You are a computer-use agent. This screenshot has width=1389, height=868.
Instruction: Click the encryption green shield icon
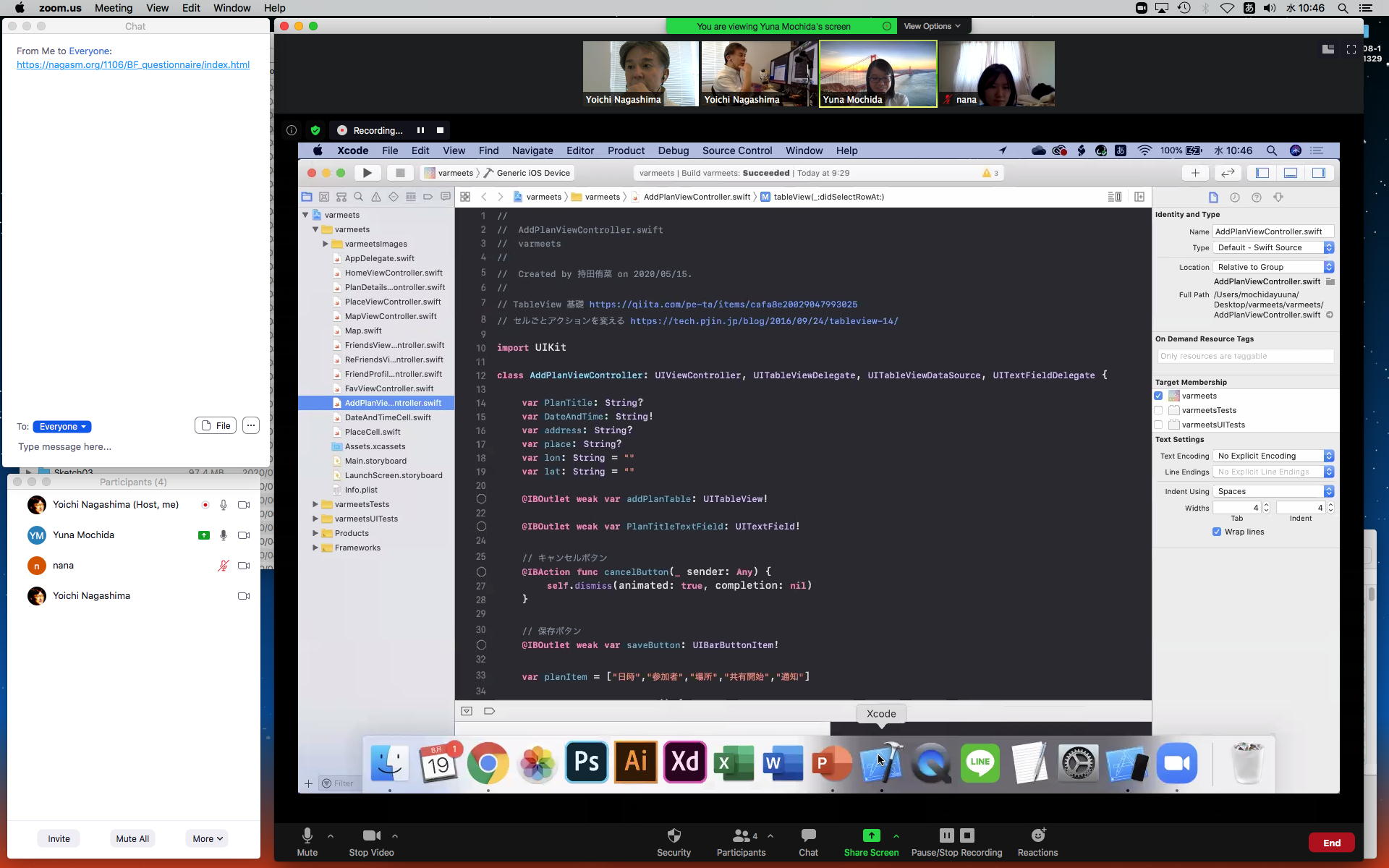coord(315,130)
